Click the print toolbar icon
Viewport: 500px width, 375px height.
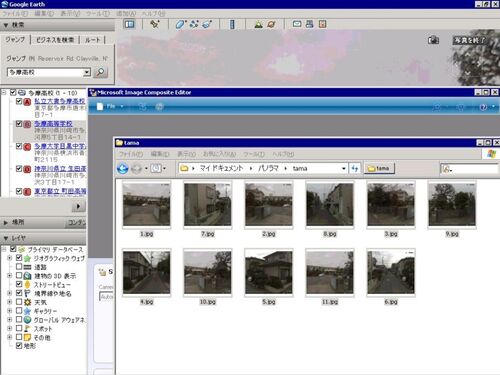(310, 24)
